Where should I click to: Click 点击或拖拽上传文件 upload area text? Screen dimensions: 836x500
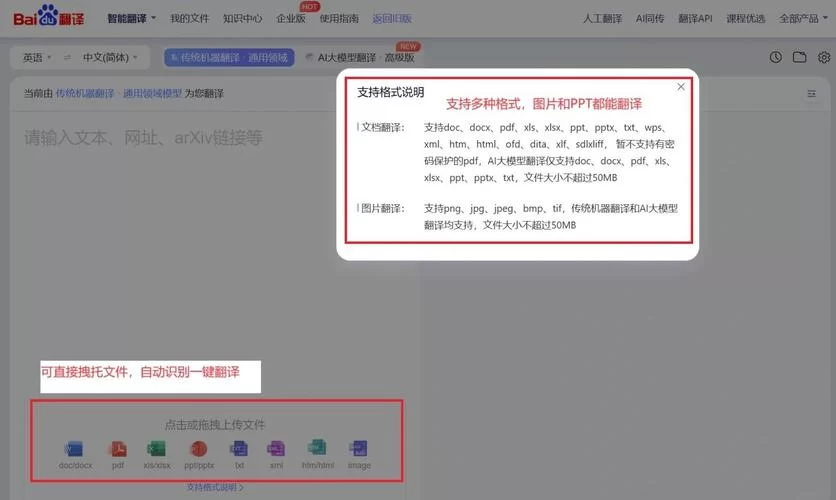215,425
